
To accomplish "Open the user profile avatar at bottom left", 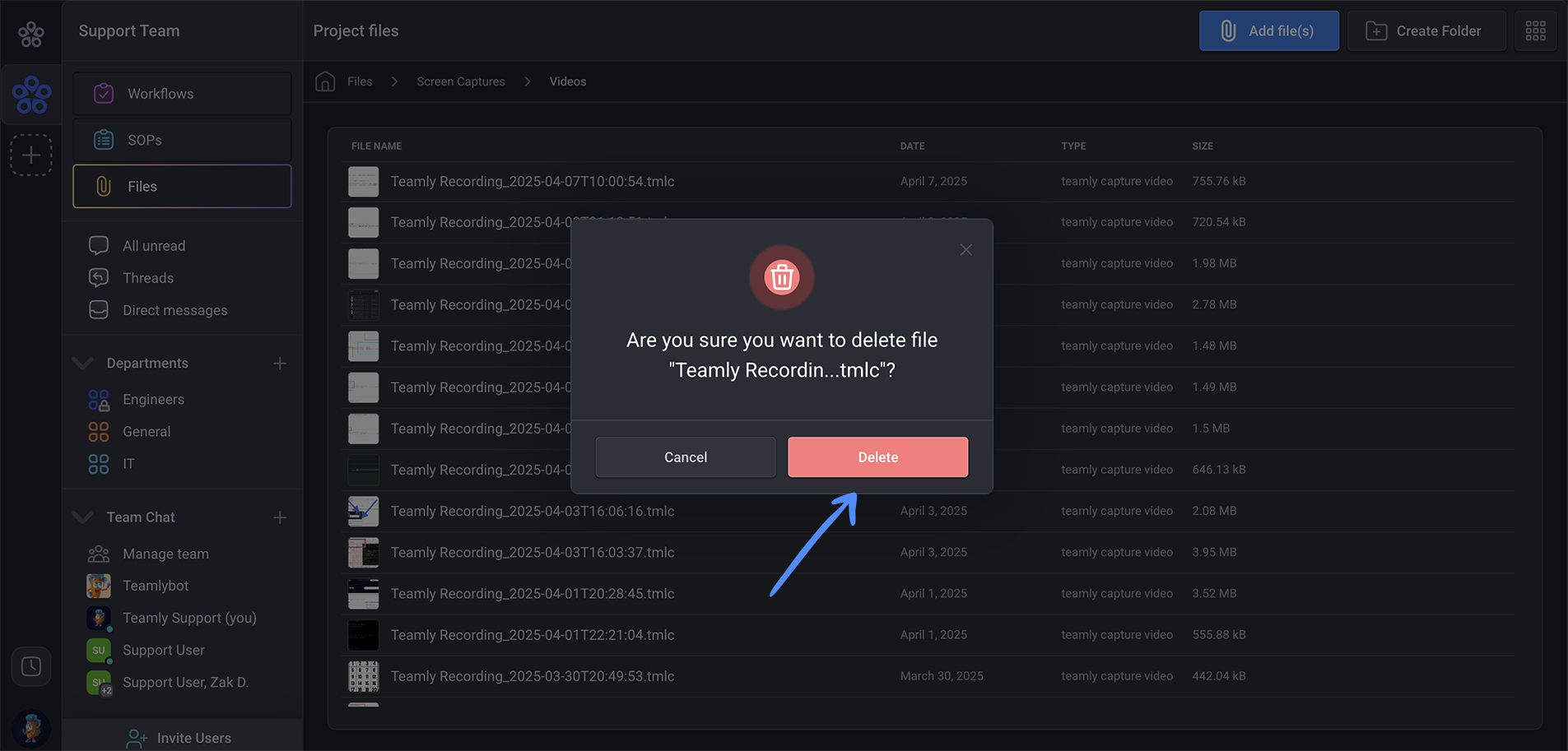I will coord(31,728).
